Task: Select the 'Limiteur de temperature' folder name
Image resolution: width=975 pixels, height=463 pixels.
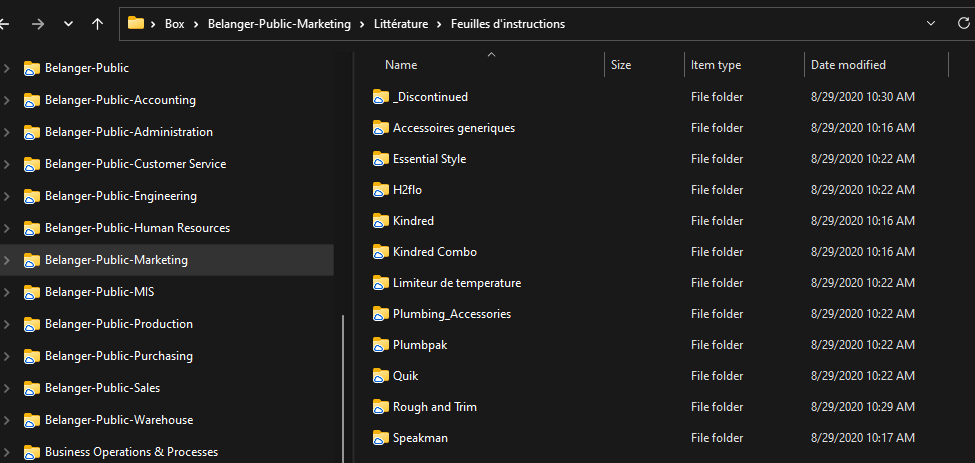Action: 457,283
